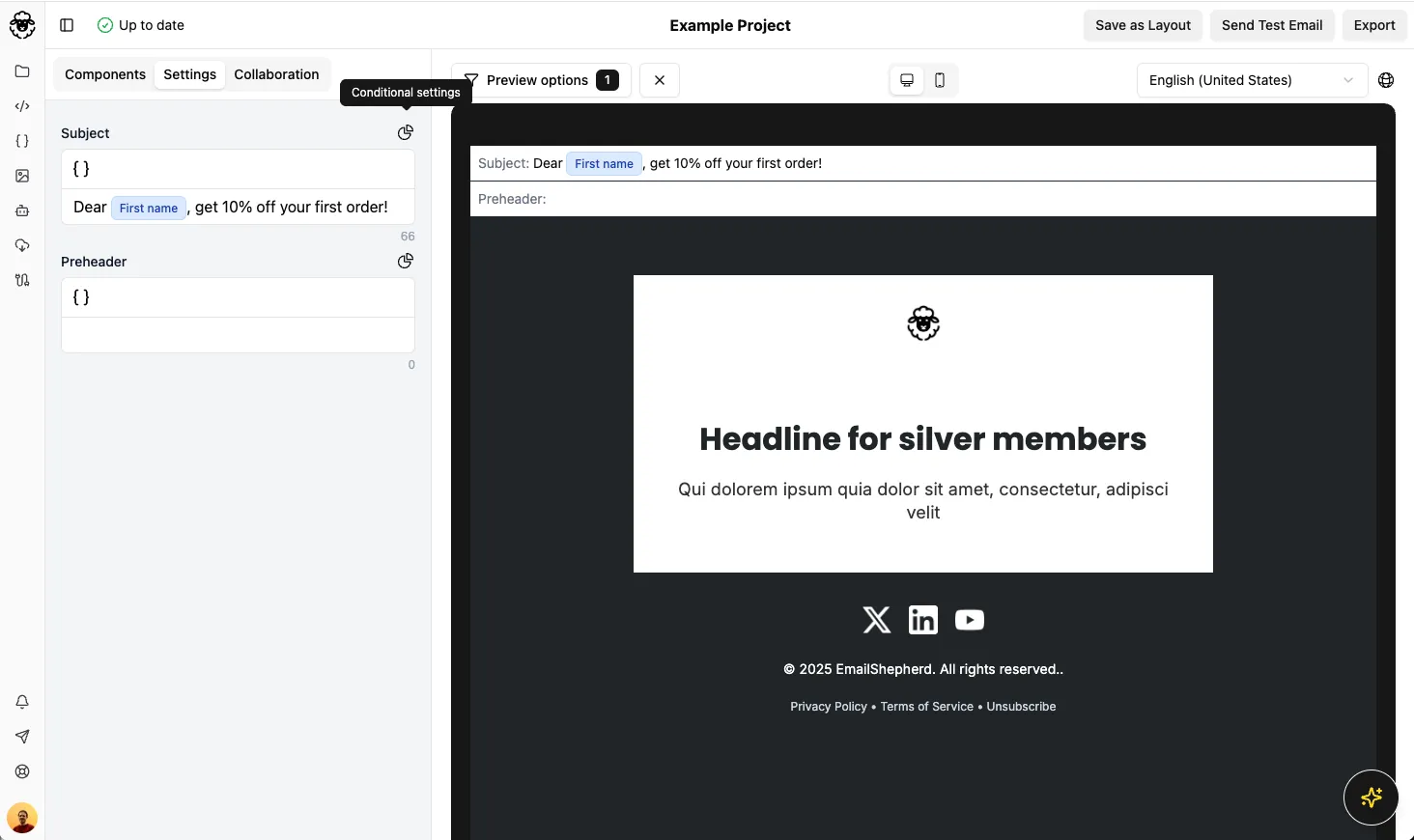
Task: Toggle the sidebar panel visibility
Action: pos(67,25)
